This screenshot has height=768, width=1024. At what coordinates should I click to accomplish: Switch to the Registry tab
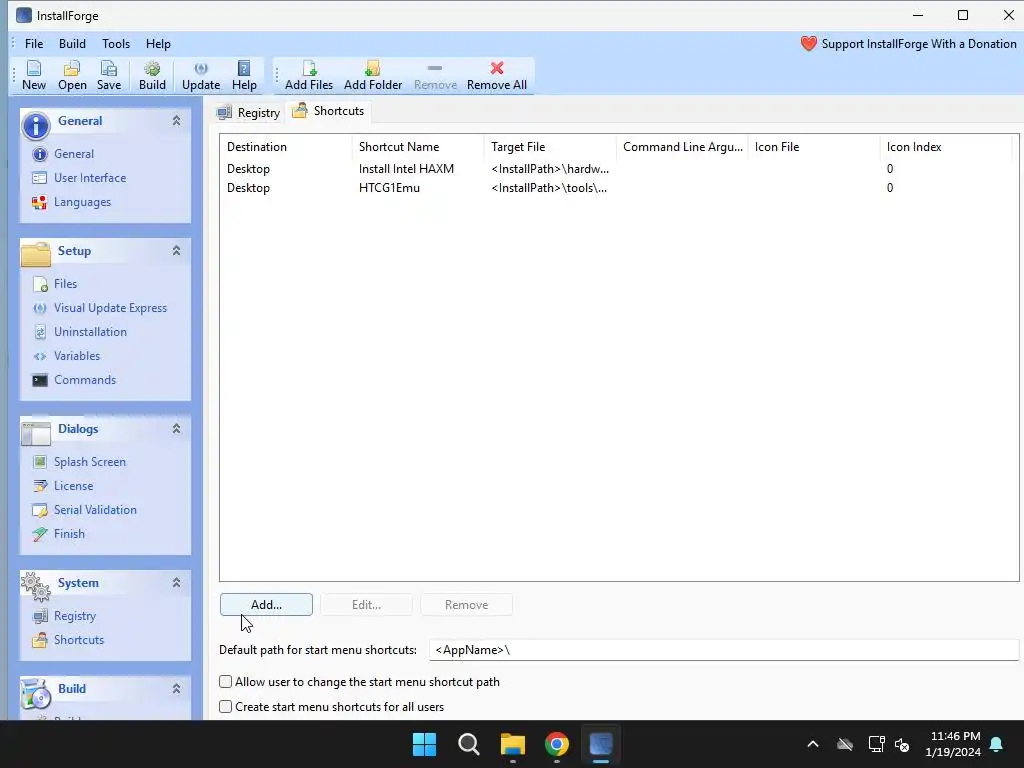click(x=249, y=113)
